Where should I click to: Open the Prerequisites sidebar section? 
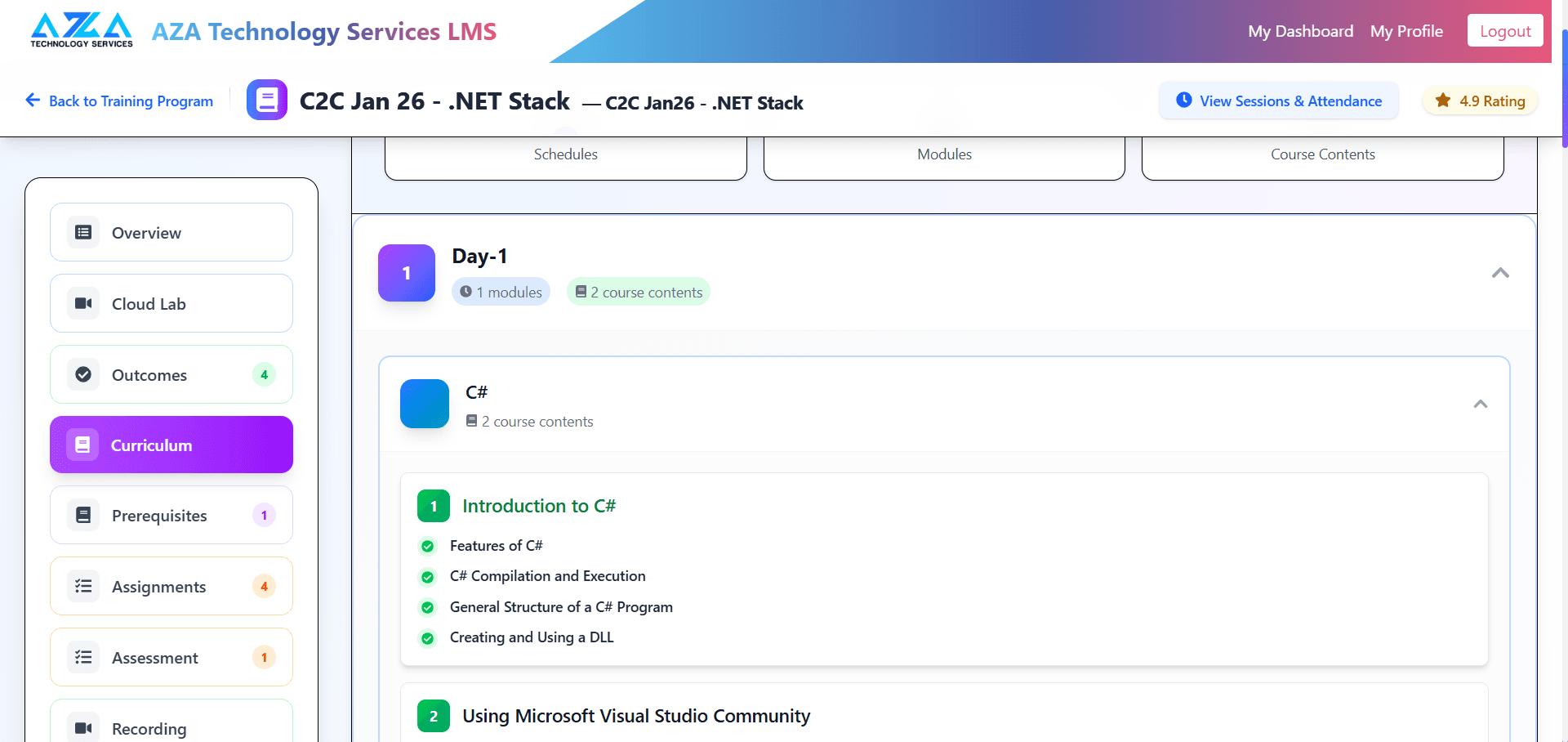click(171, 515)
